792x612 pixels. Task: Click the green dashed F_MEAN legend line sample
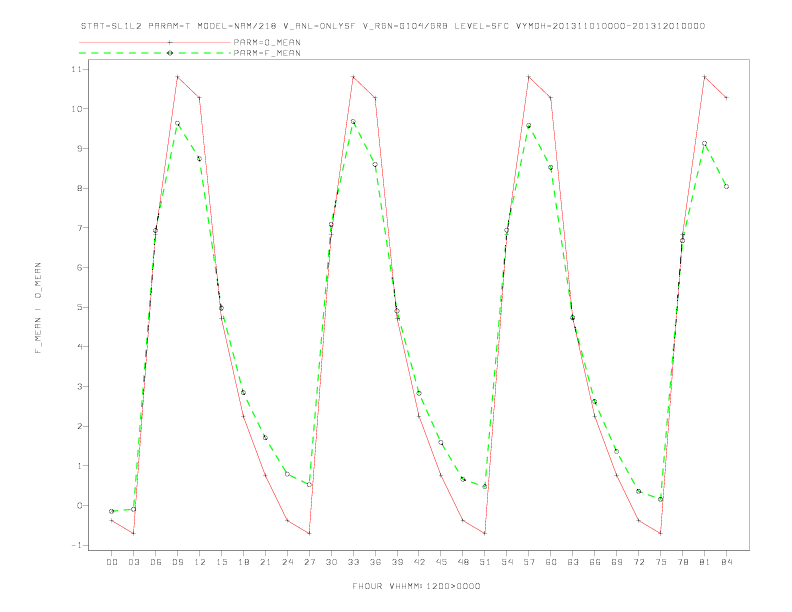(x=155, y=53)
